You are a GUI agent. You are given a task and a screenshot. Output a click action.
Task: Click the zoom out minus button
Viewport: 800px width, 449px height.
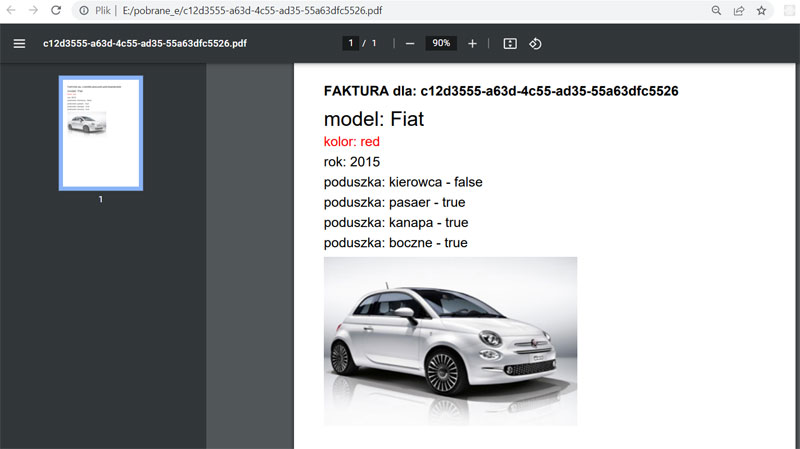coord(410,44)
